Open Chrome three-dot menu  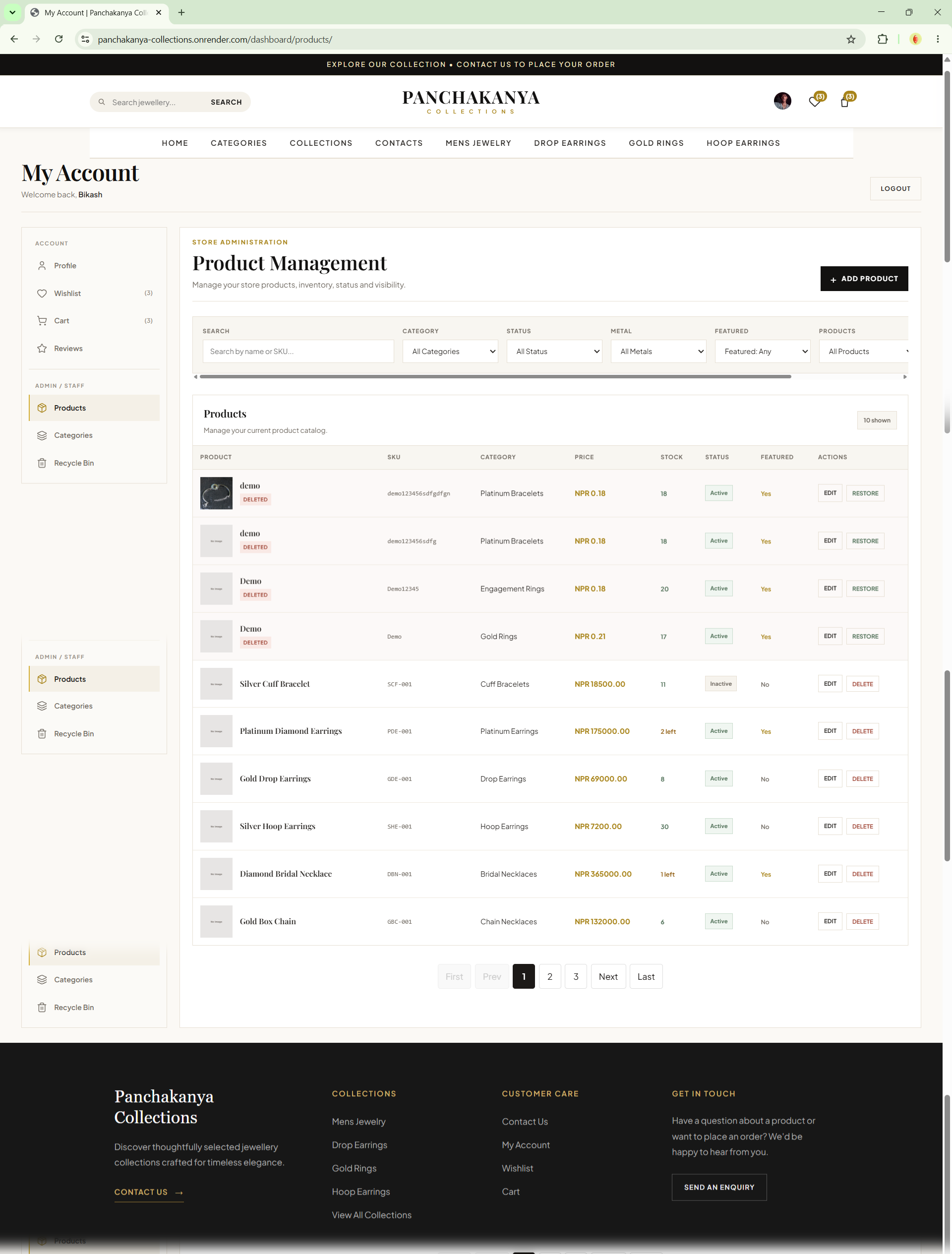[937, 39]
